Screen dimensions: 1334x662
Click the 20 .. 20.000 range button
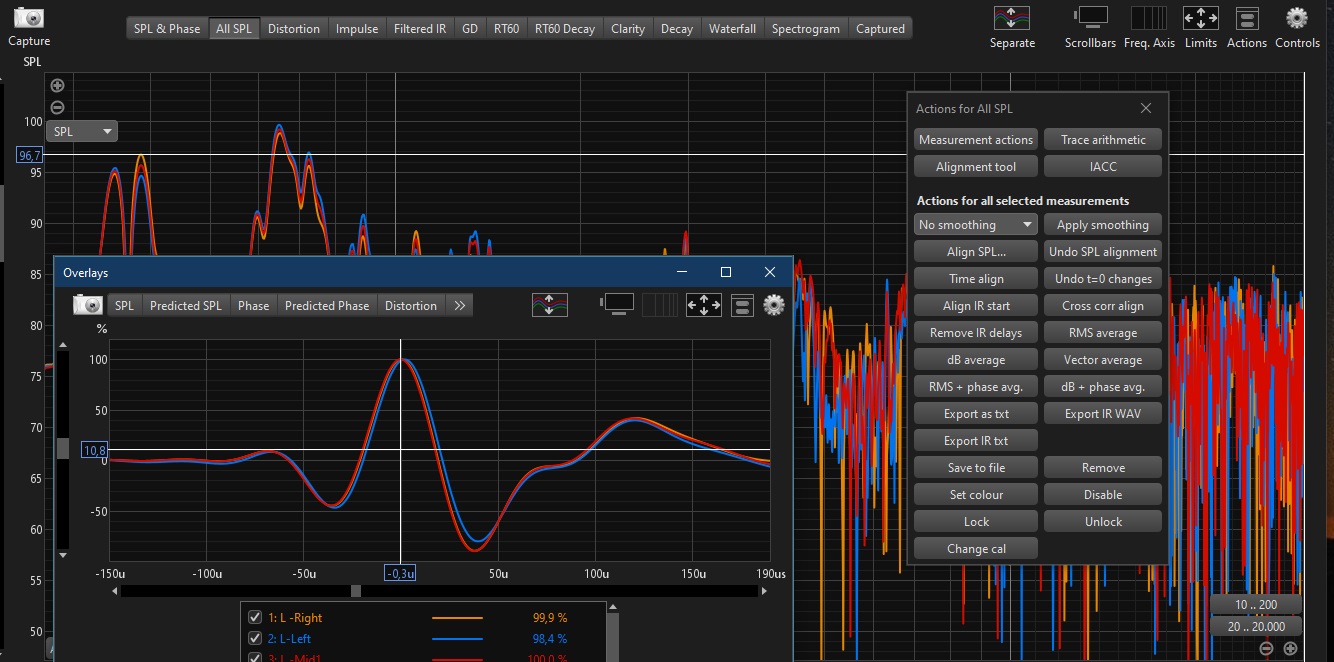click(1256, 627)
